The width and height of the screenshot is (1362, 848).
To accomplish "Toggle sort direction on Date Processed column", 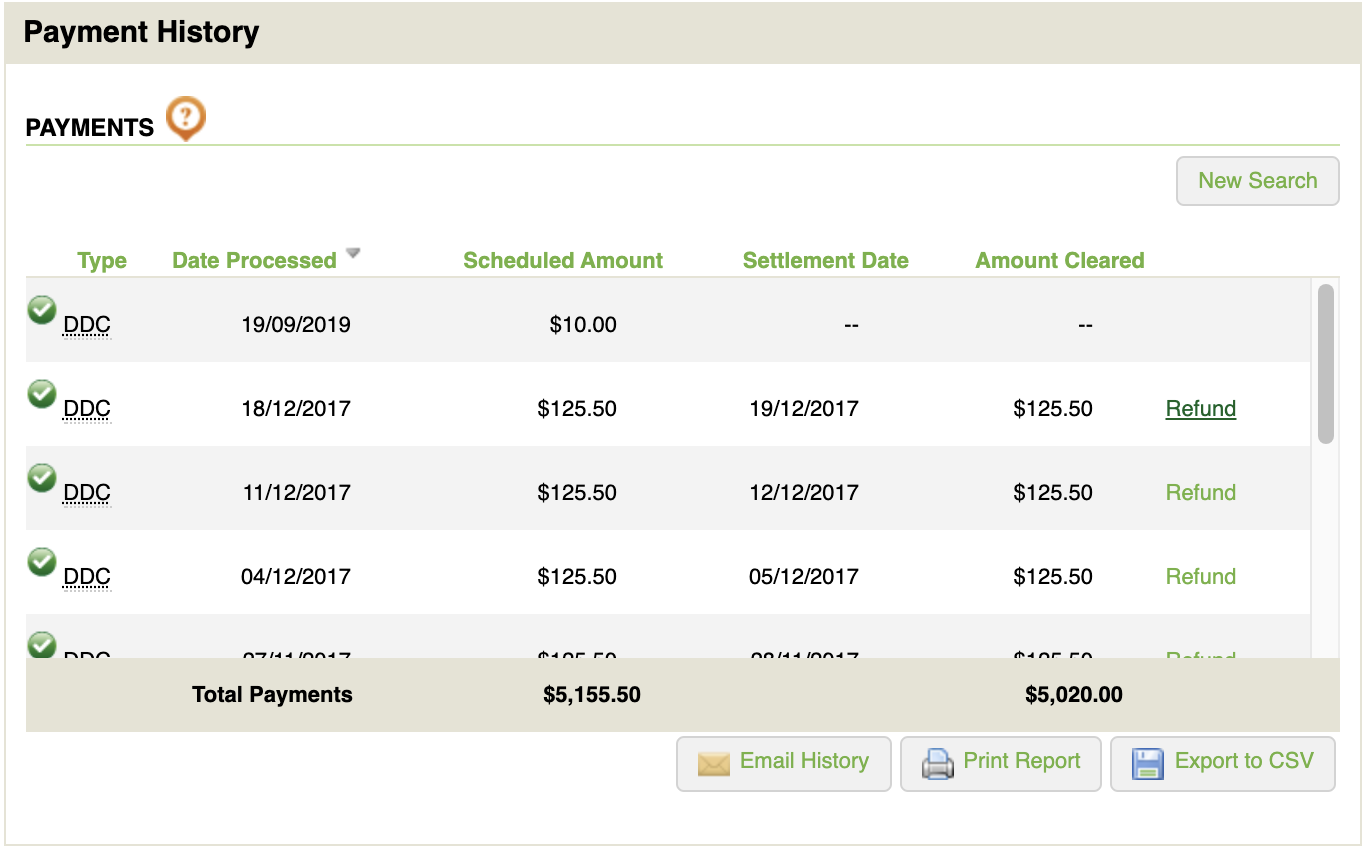I will pyautogui.click(x=254, y=260).
